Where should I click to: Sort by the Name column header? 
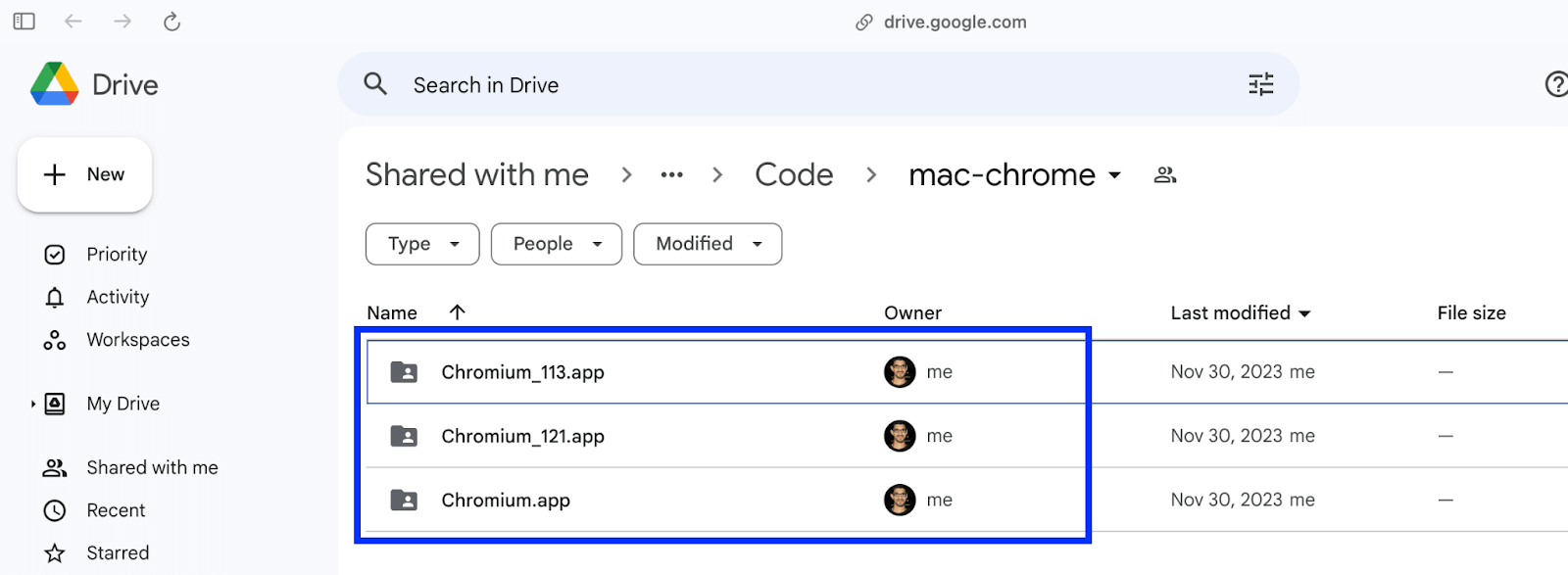[392, 312]
